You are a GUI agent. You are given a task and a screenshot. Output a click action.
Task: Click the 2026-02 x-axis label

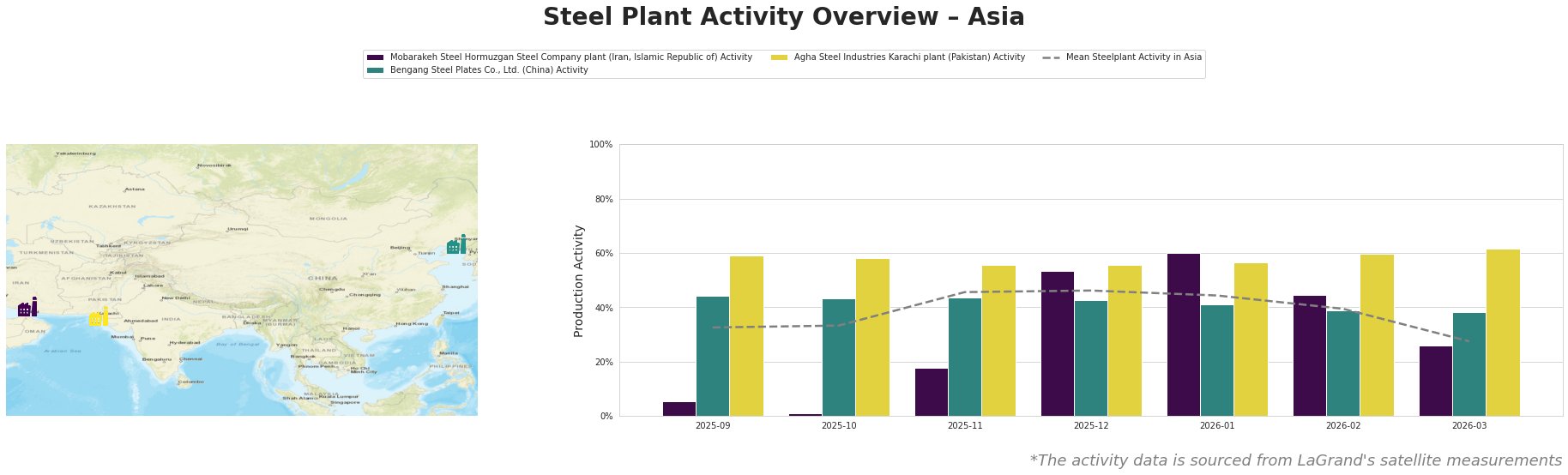tap(1343, 425)
